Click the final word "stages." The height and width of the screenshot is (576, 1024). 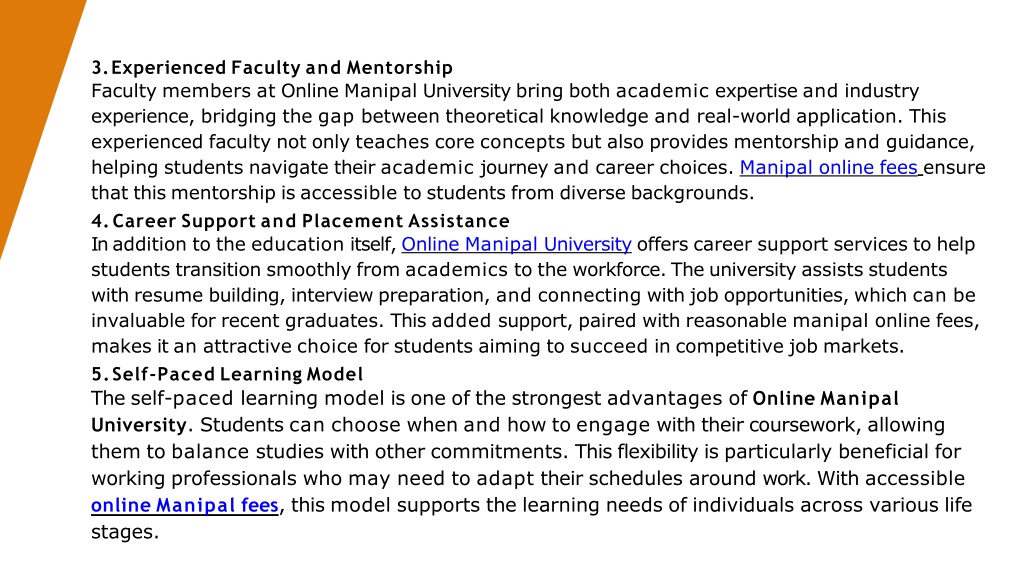(125, 532)
